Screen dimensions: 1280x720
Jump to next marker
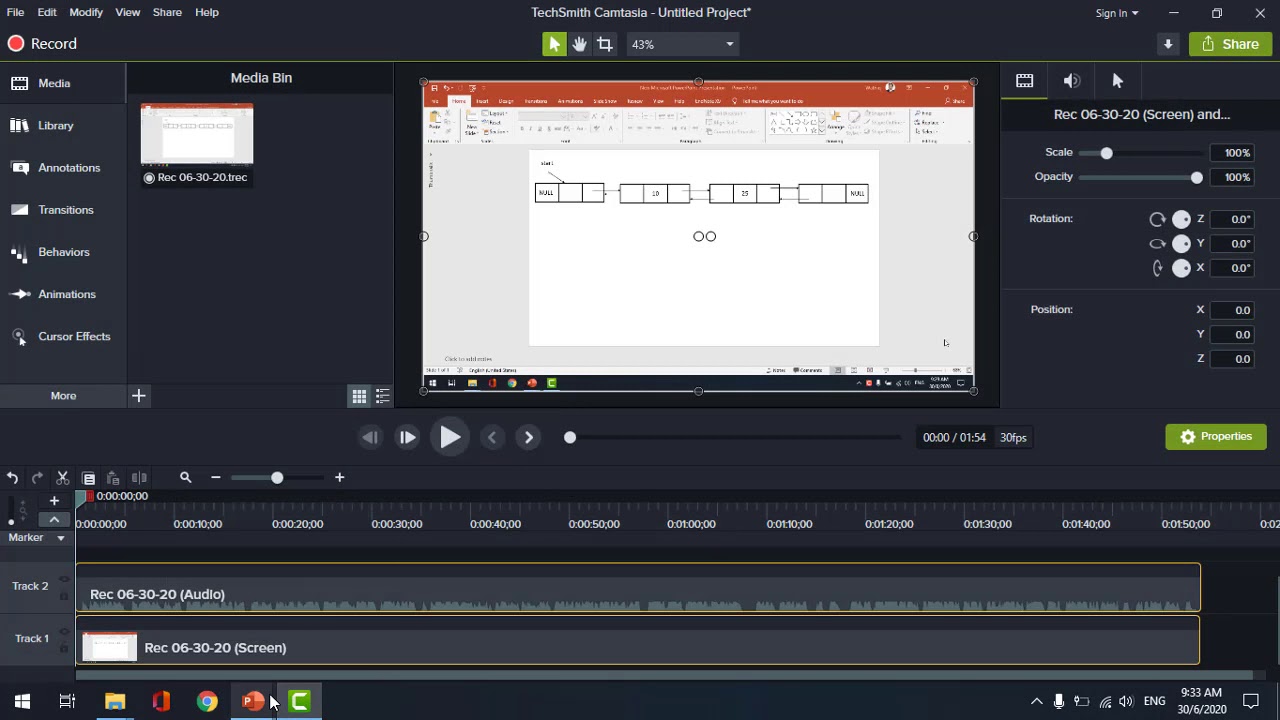(529, 437)
